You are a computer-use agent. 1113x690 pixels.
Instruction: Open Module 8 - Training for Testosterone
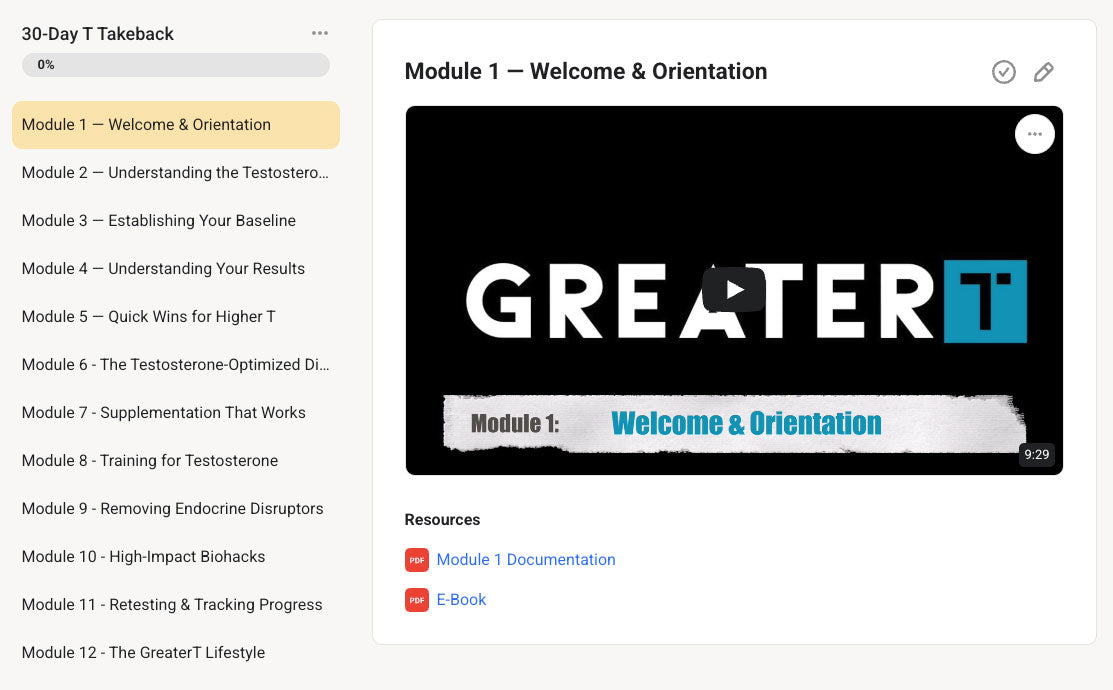pos(150,461)
